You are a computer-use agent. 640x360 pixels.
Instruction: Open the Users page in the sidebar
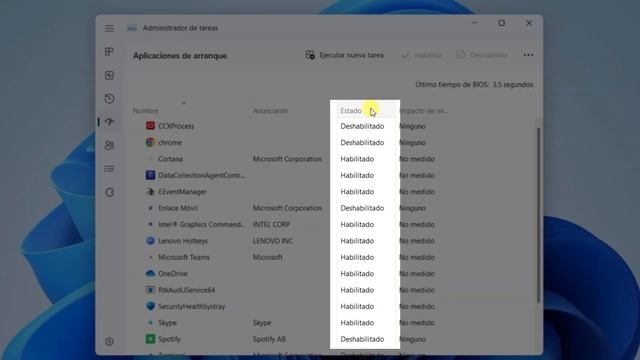pyautogui.click(x=109, y=145)
